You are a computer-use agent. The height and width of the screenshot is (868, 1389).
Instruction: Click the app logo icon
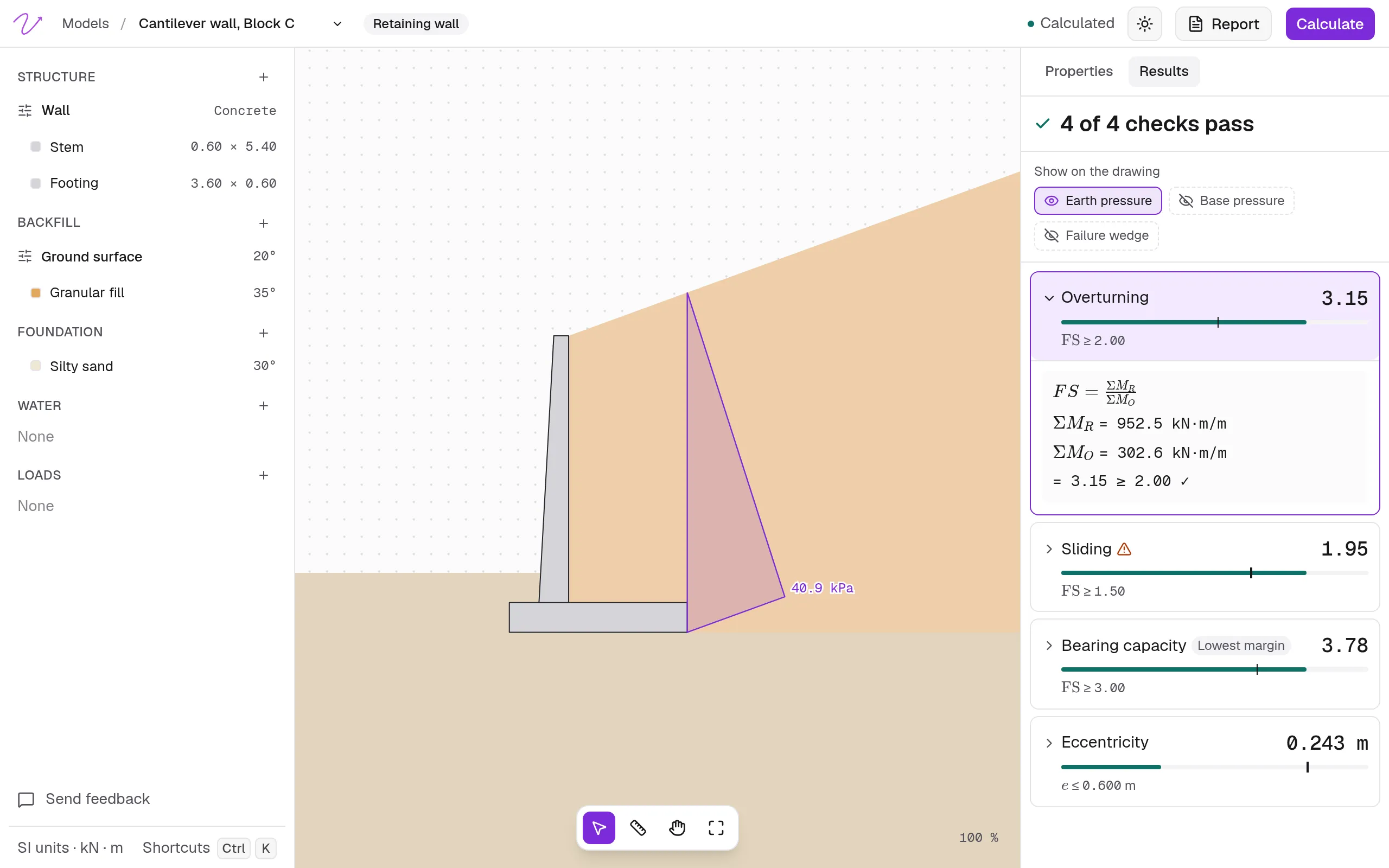pyautogui.click(x=28, y=23)
